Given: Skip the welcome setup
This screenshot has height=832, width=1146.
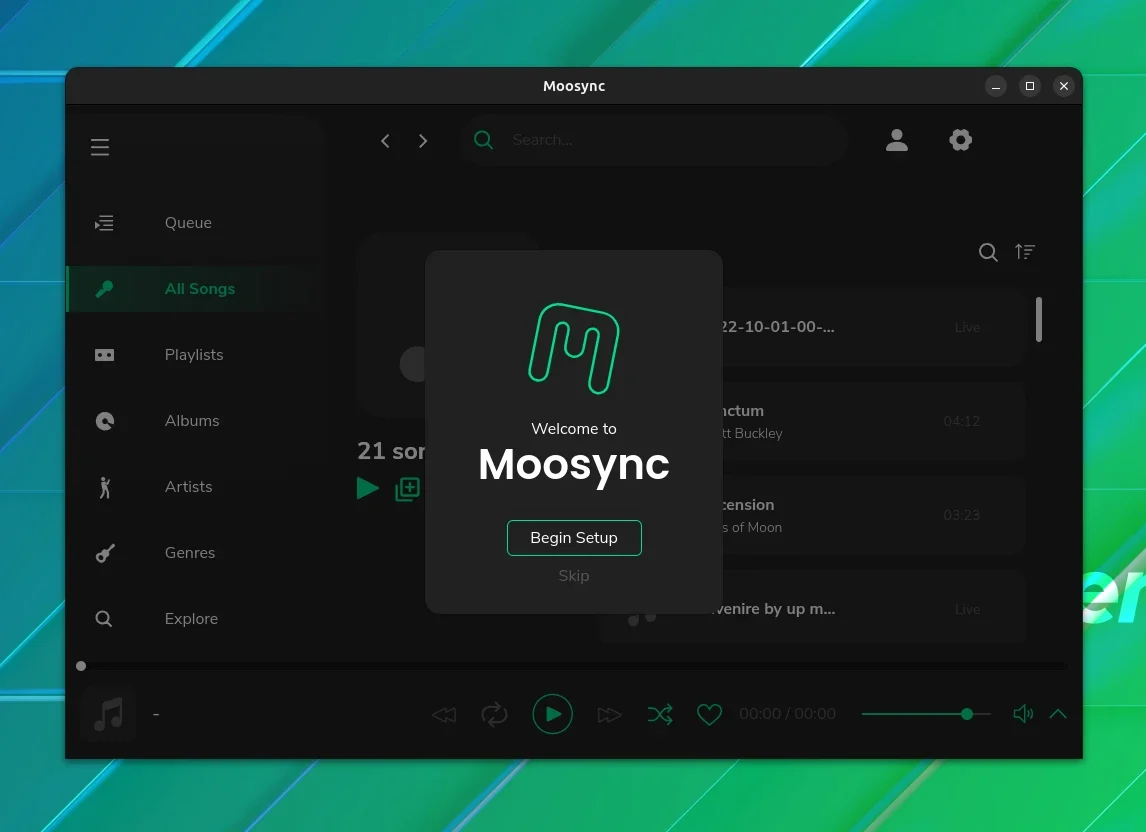Looking at the screenshot, I should [574, 576].
